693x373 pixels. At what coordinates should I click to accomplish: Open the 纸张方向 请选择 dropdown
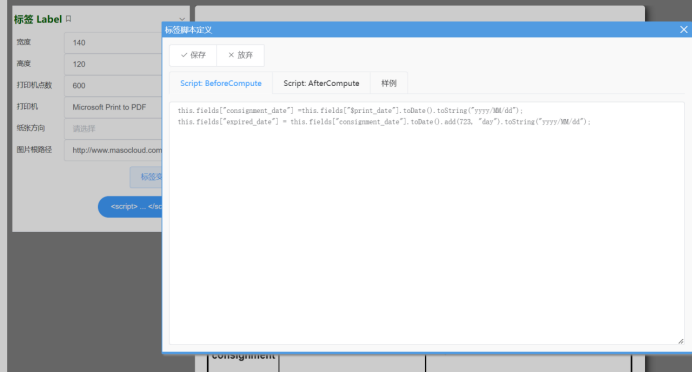click(113, 129)
